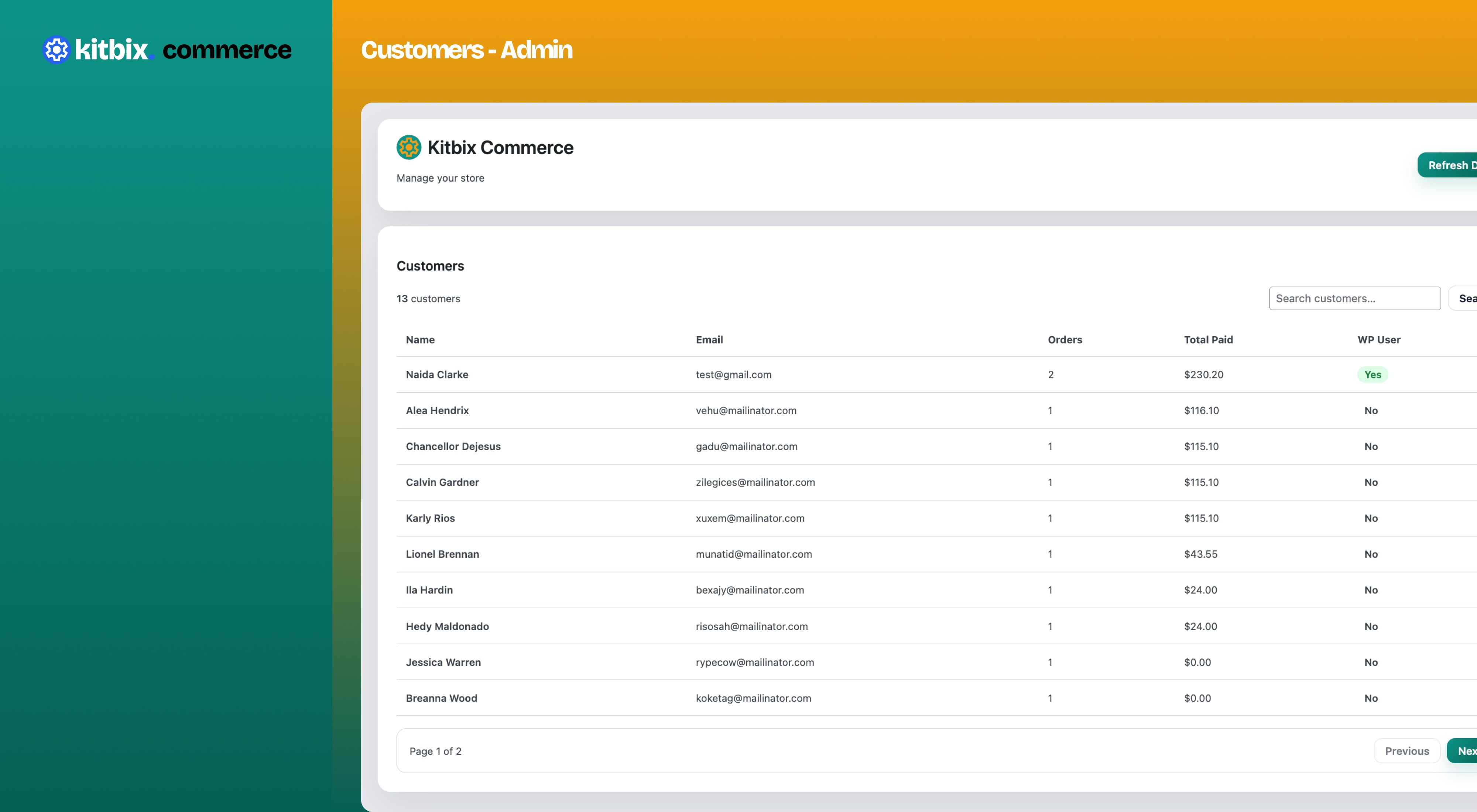Click the Breanna Wood customer name
Viewport: 1477px width, 812px height.
coord(441,698)
